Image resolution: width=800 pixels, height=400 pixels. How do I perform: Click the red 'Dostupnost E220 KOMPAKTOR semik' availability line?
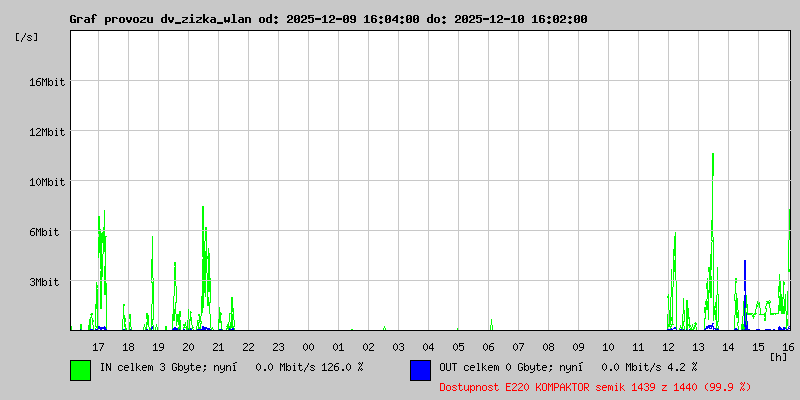point(595,388)
